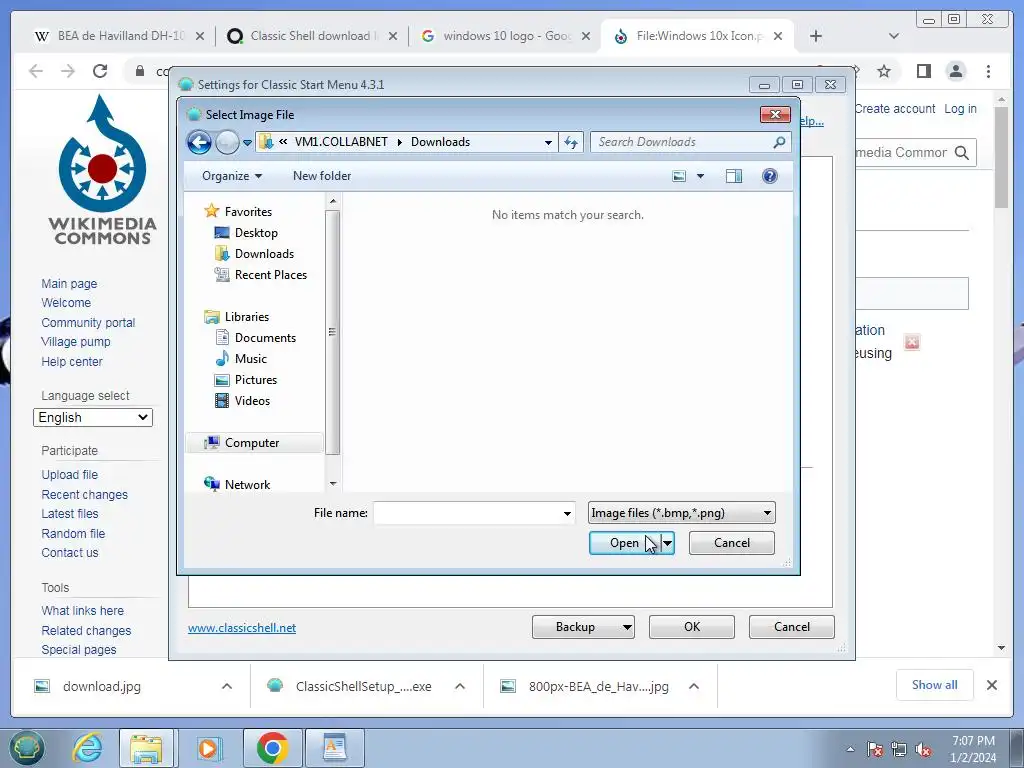This screenshot has width=1024, height=768.
Task: Toggle the preview pane icon
Action: [733, 176]
